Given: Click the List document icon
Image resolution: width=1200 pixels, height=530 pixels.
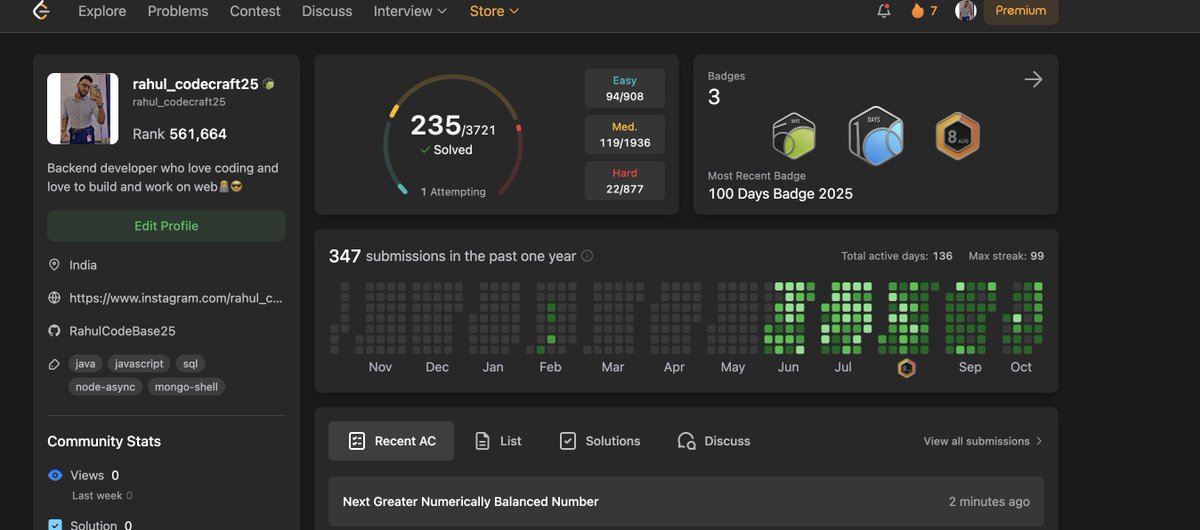Looking at the screenshot, I should pyautogui.click(x=482, y=441).
